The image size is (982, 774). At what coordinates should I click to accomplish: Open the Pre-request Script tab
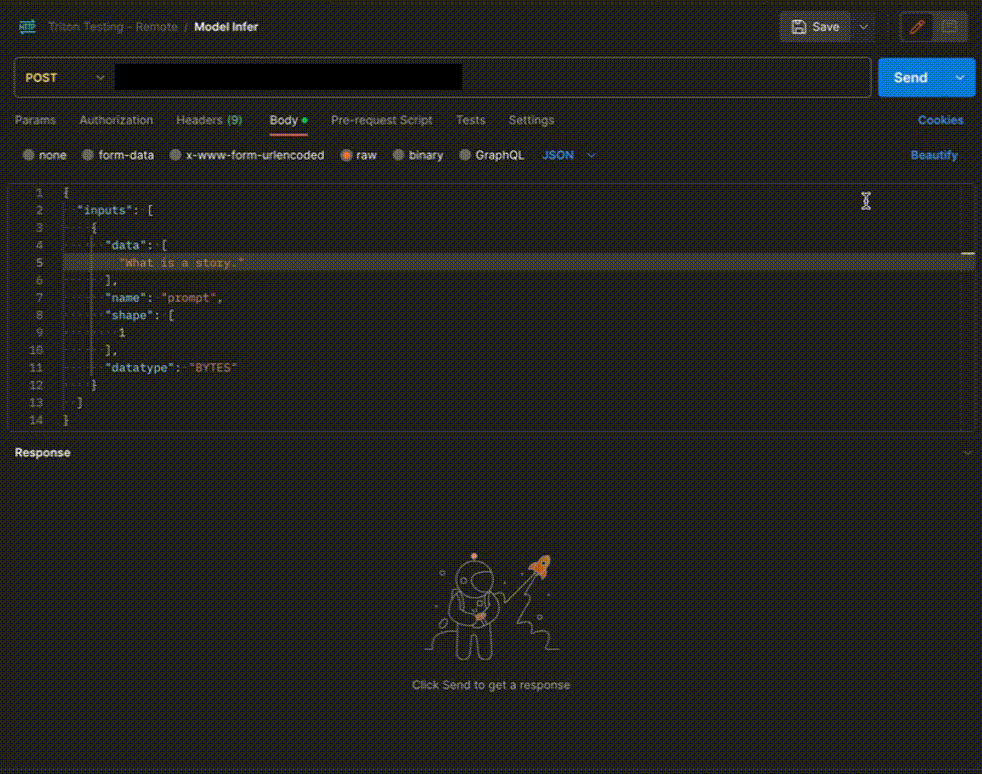click(381, 120)
